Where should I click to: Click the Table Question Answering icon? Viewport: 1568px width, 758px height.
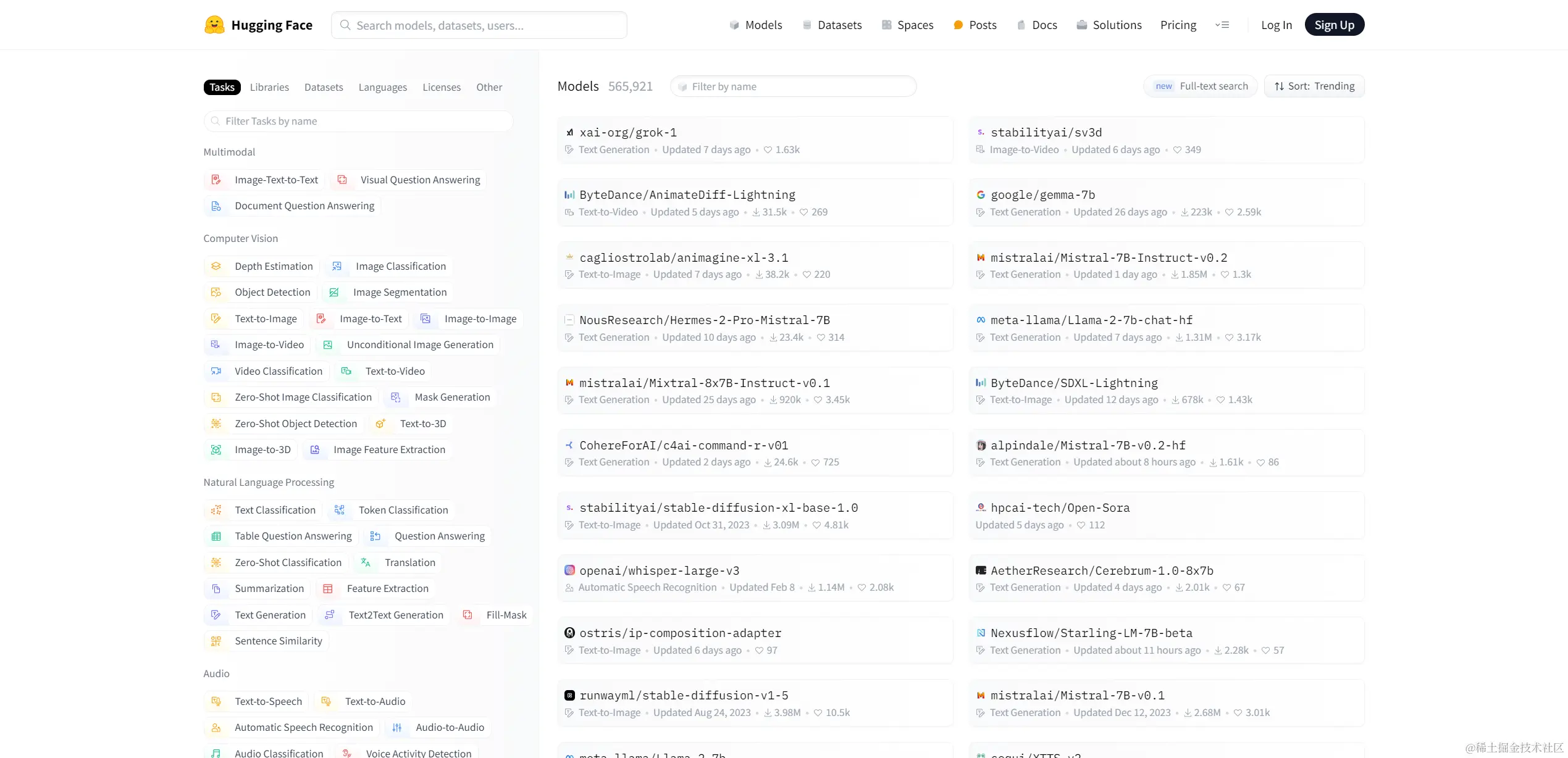216,536
